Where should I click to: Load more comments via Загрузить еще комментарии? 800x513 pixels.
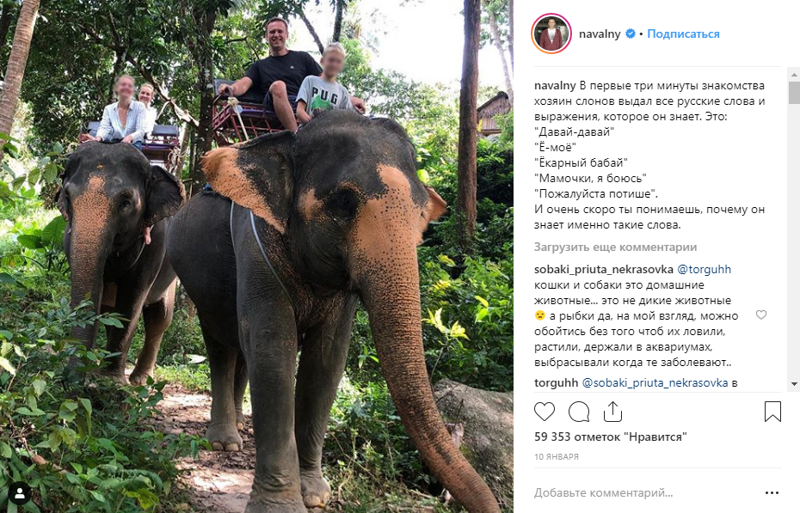tap(615, 247)
